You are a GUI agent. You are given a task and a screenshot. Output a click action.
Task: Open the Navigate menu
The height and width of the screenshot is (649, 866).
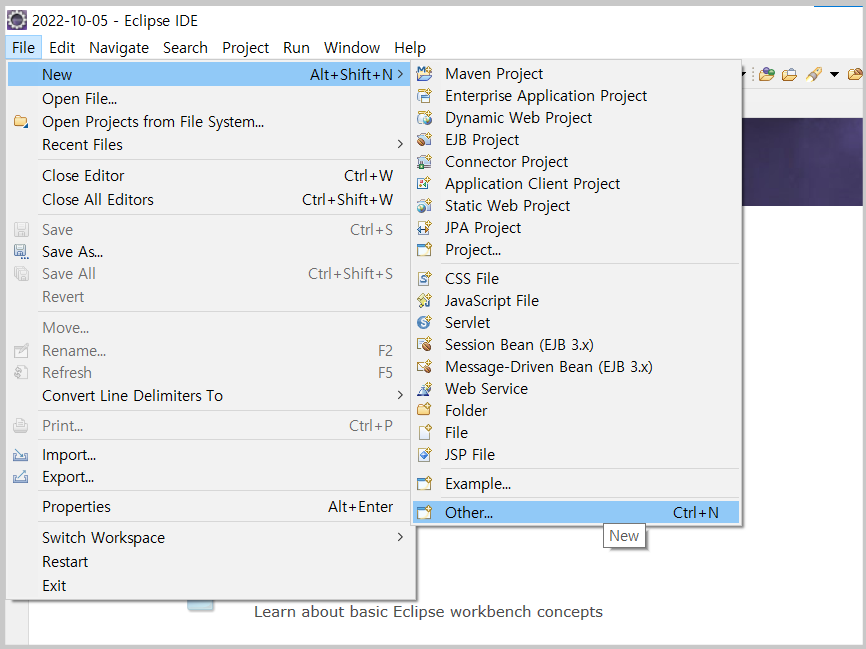pyautogui.click(x=119, y=48)
